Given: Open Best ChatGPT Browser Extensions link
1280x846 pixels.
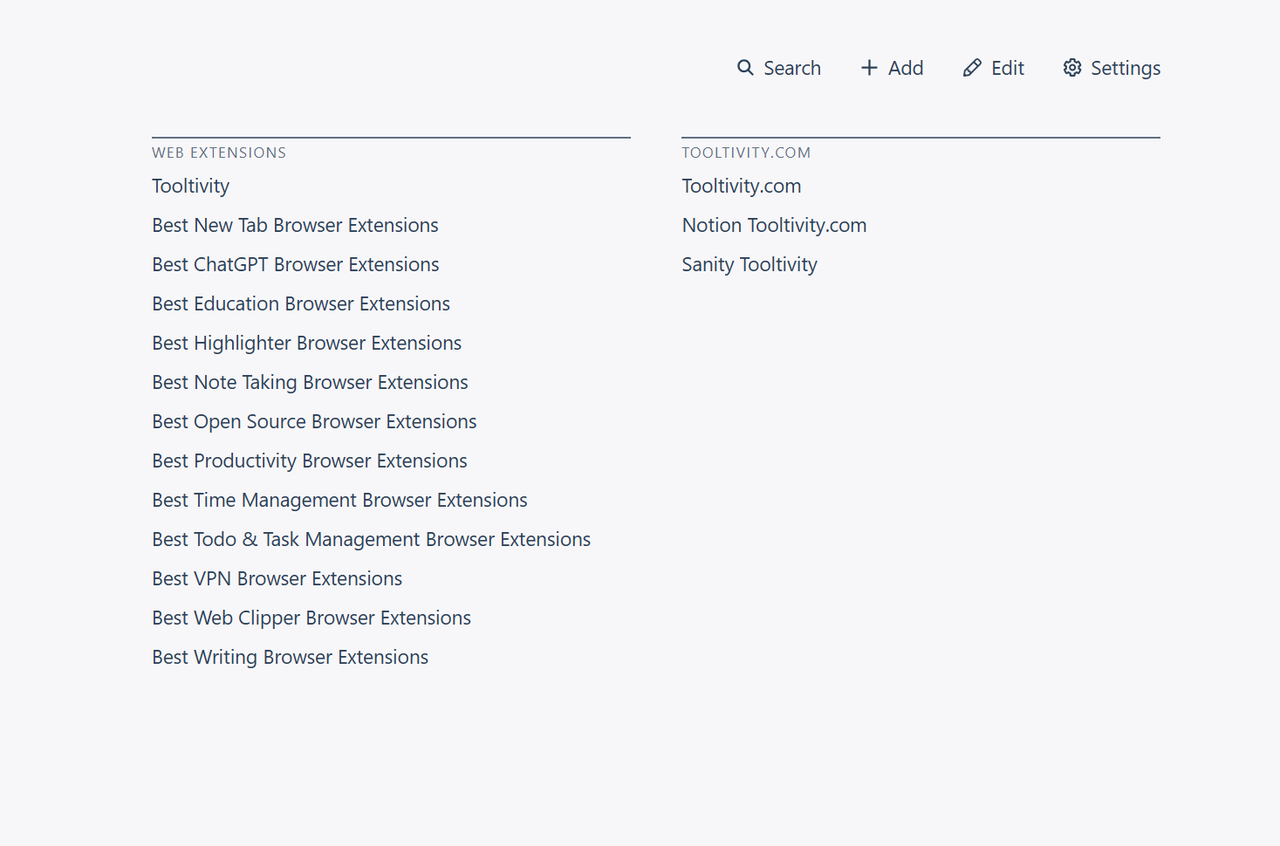Looking at the screenshot, I should coord(296,264).
